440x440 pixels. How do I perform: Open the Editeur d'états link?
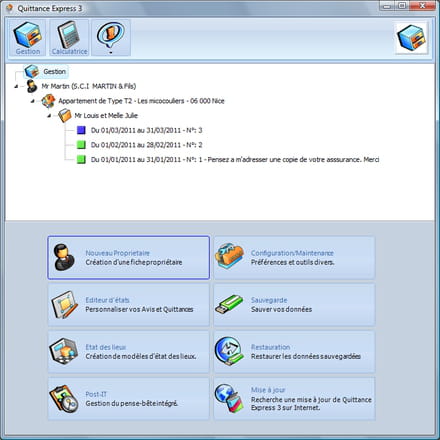(107, 300)
